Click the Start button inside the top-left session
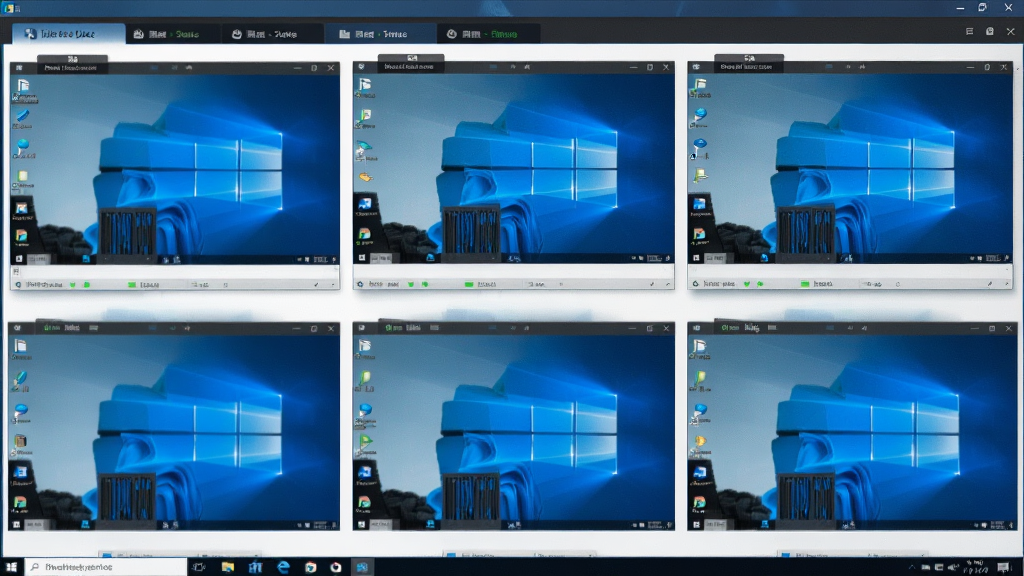 (18, 259)
